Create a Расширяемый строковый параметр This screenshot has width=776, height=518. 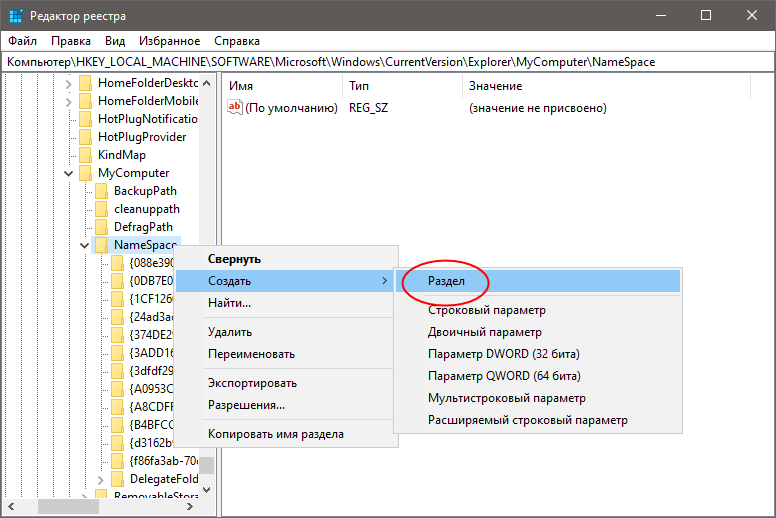point(538,420)
